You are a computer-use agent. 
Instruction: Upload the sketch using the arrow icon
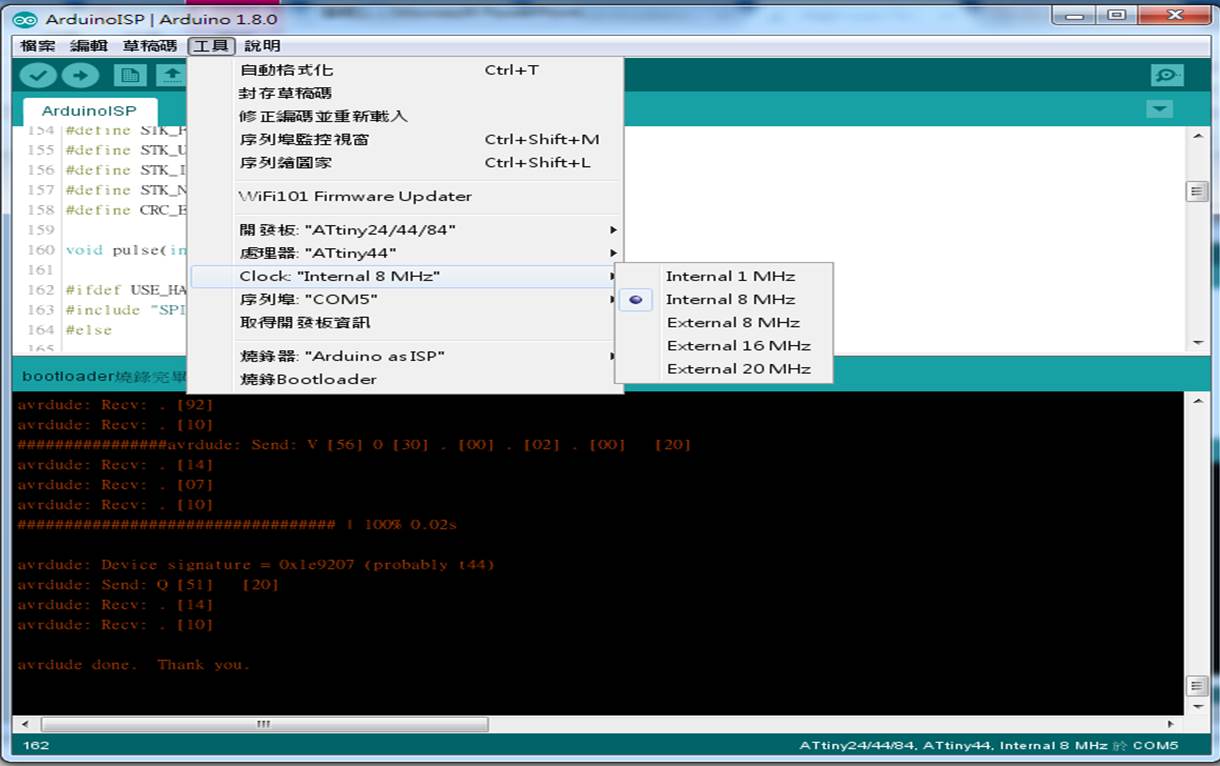(x=80, y=75)
